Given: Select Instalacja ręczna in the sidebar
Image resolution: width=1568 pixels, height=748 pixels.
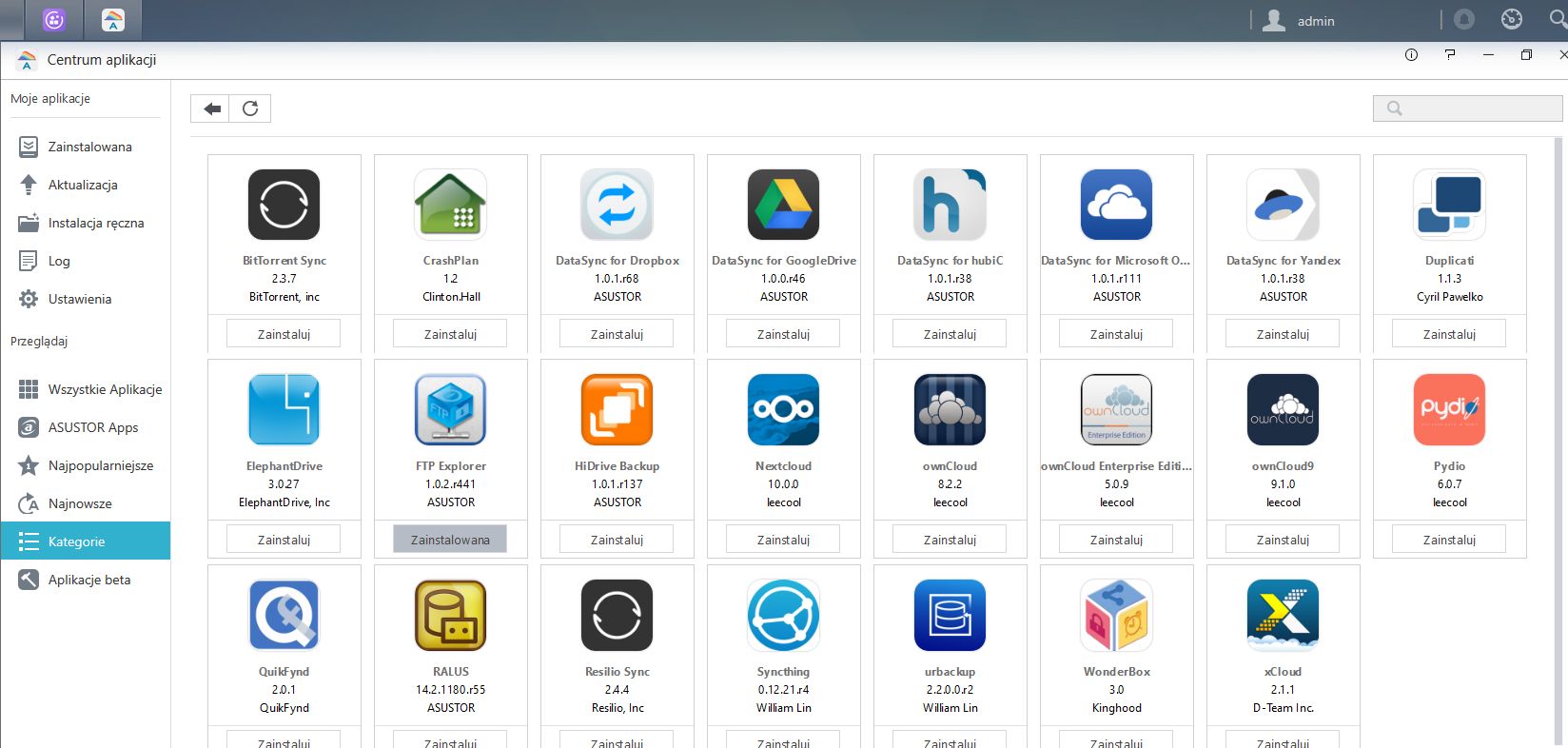Looking at the screenshot, I should 86,223.
